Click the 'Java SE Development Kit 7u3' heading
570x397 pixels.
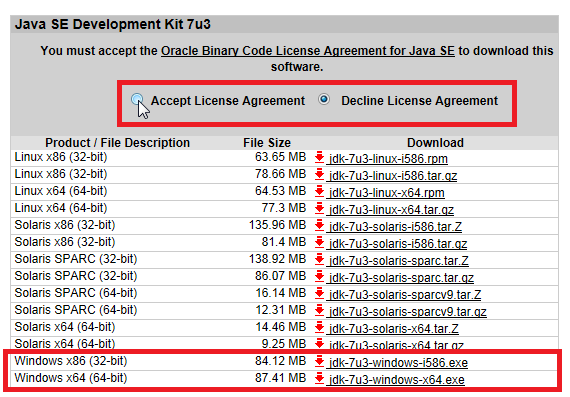[113, 24]
